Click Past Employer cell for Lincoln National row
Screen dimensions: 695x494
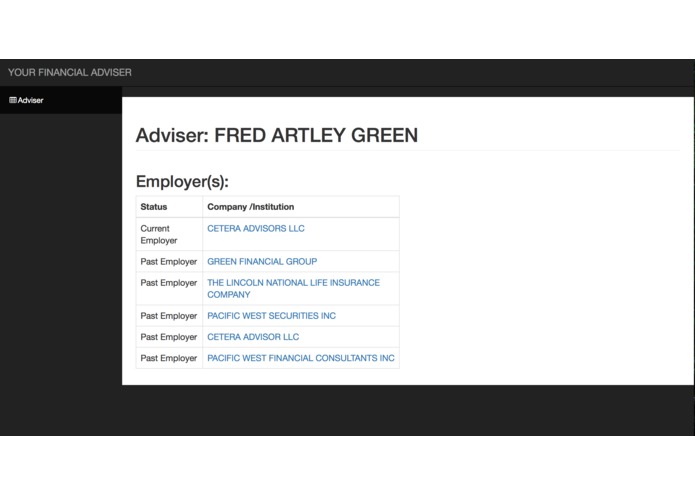[x=169, y=288]
